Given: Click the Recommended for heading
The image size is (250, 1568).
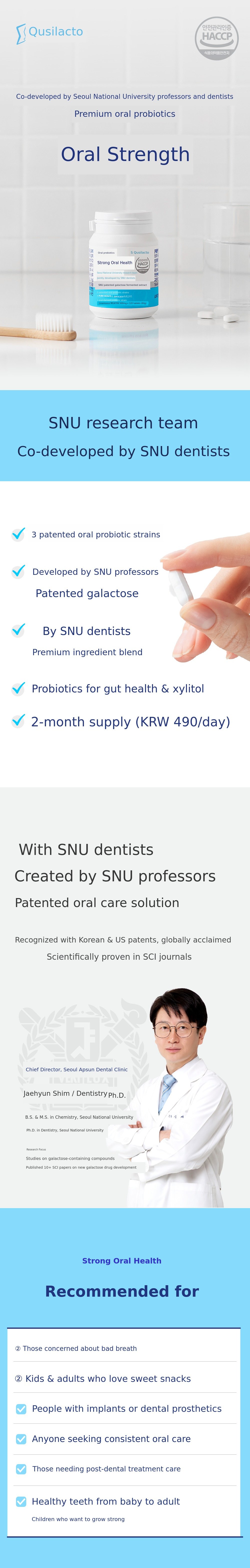Looking at the screenshot, I should (122, 1291).
